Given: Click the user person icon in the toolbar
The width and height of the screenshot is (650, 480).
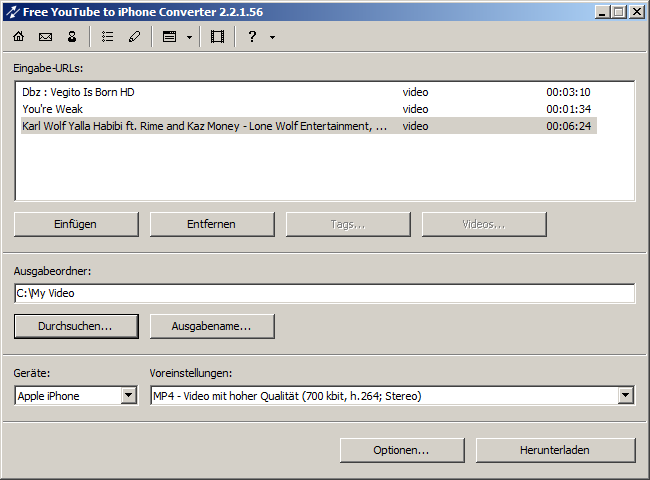Looking at the screenshot, I should (x=72, y=37).
